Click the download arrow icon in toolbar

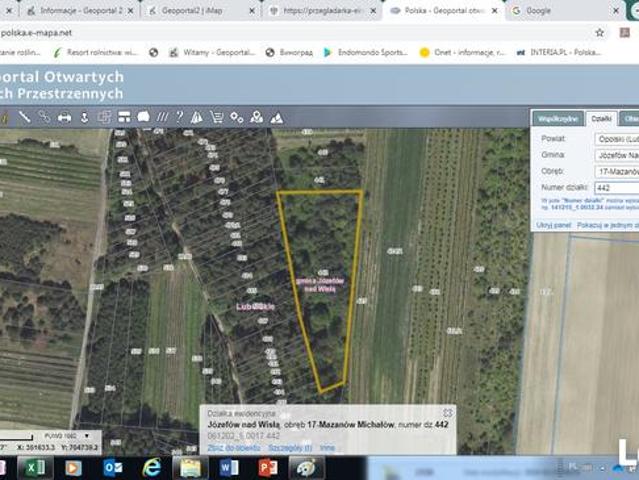(x=84, y=117)
